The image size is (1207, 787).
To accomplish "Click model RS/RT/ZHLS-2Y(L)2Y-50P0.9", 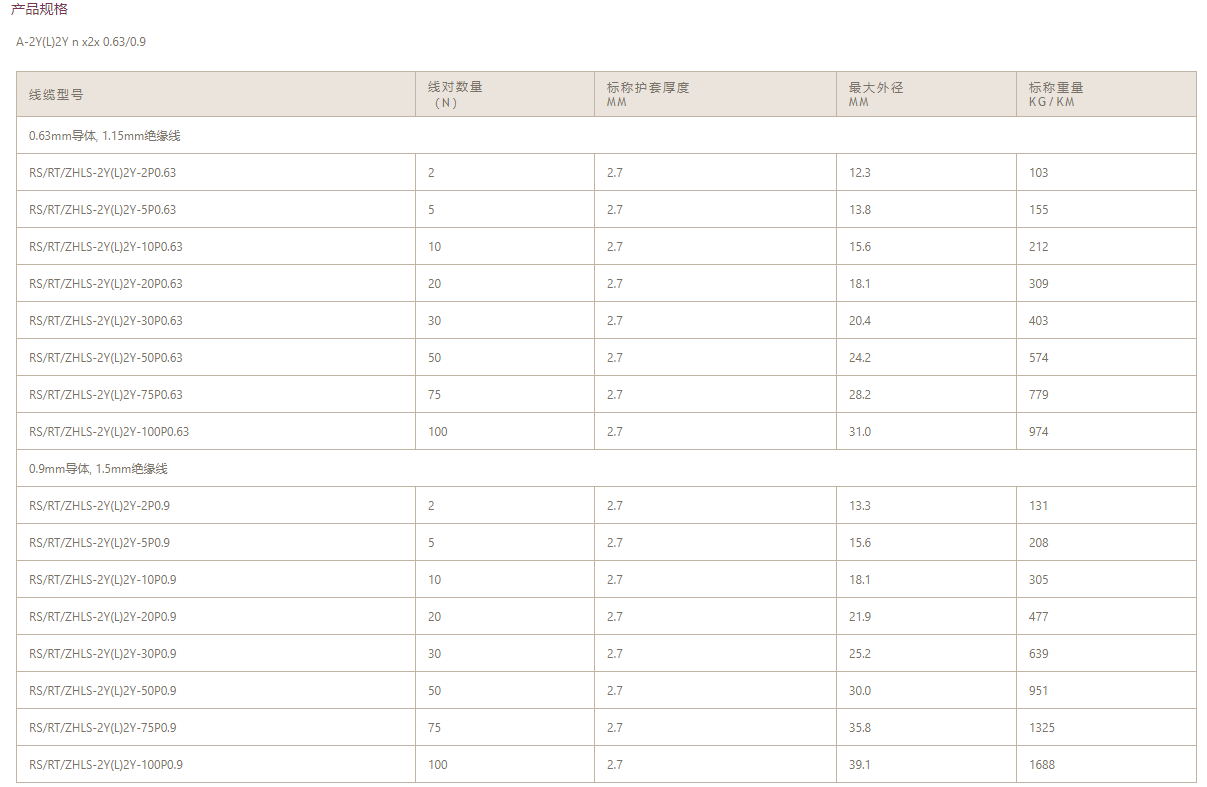I will (x=103, y=691).
